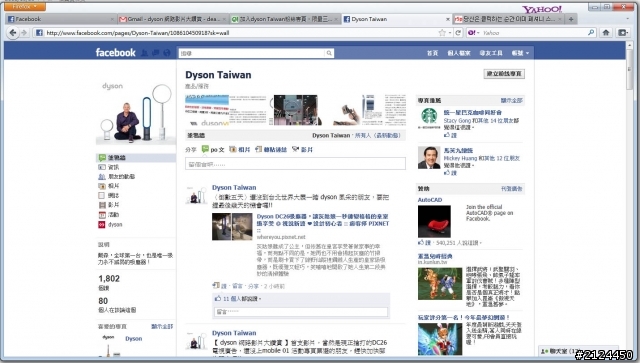Go to the browser Home page icon
The width and height of the screenshot is (640, 363).
click(606, 33)
